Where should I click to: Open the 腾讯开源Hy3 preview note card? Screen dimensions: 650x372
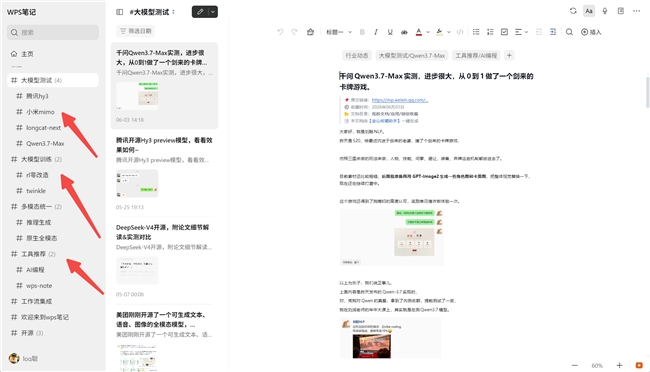coord(165,173)
